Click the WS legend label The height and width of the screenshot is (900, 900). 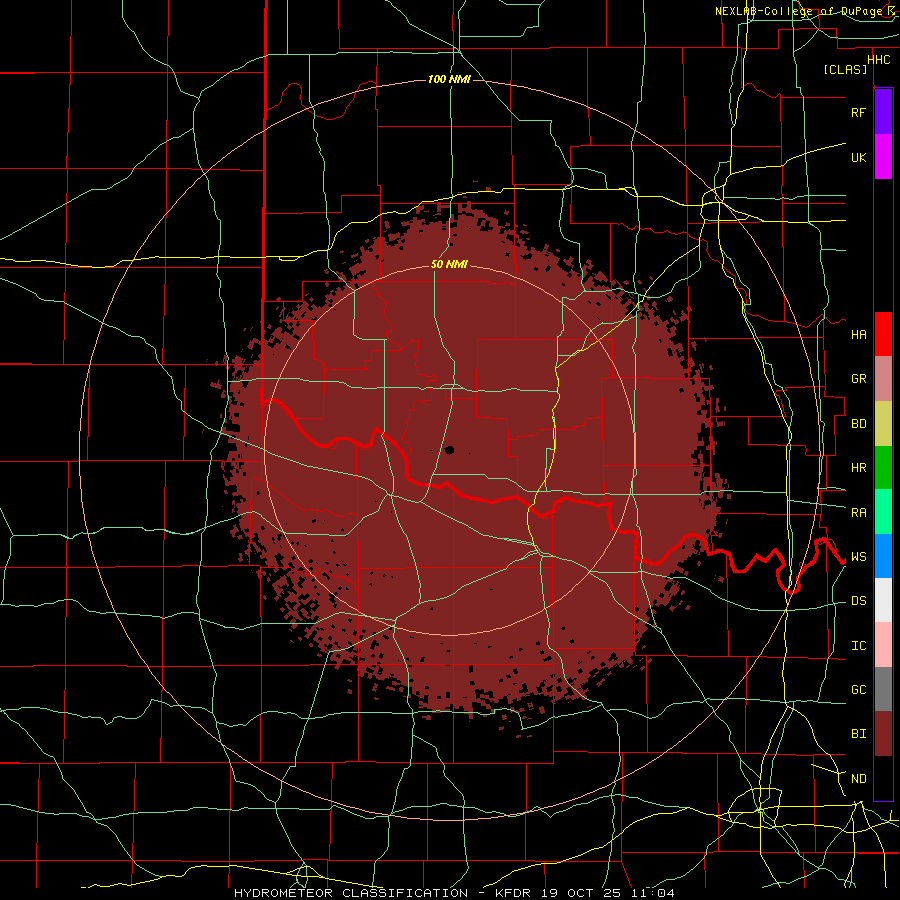click(x=858, y=556)
